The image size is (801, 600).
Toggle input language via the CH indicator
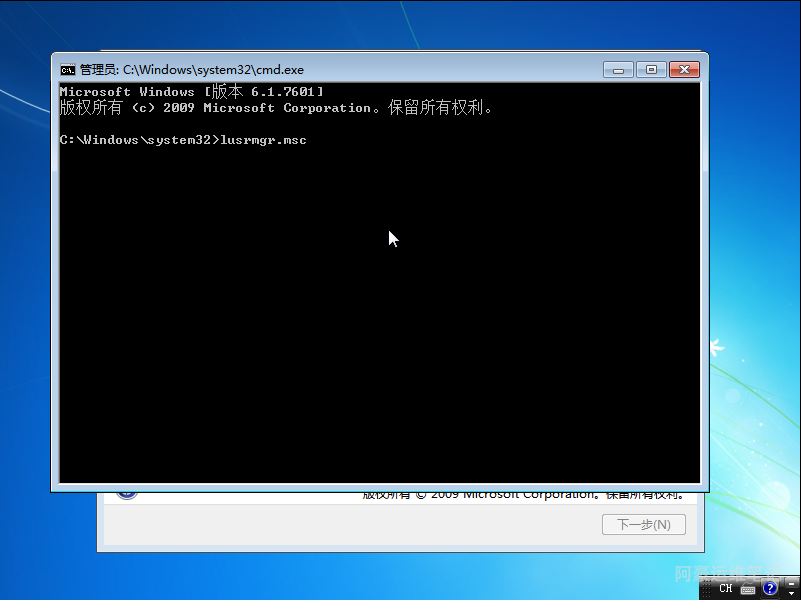pos(725,588)
